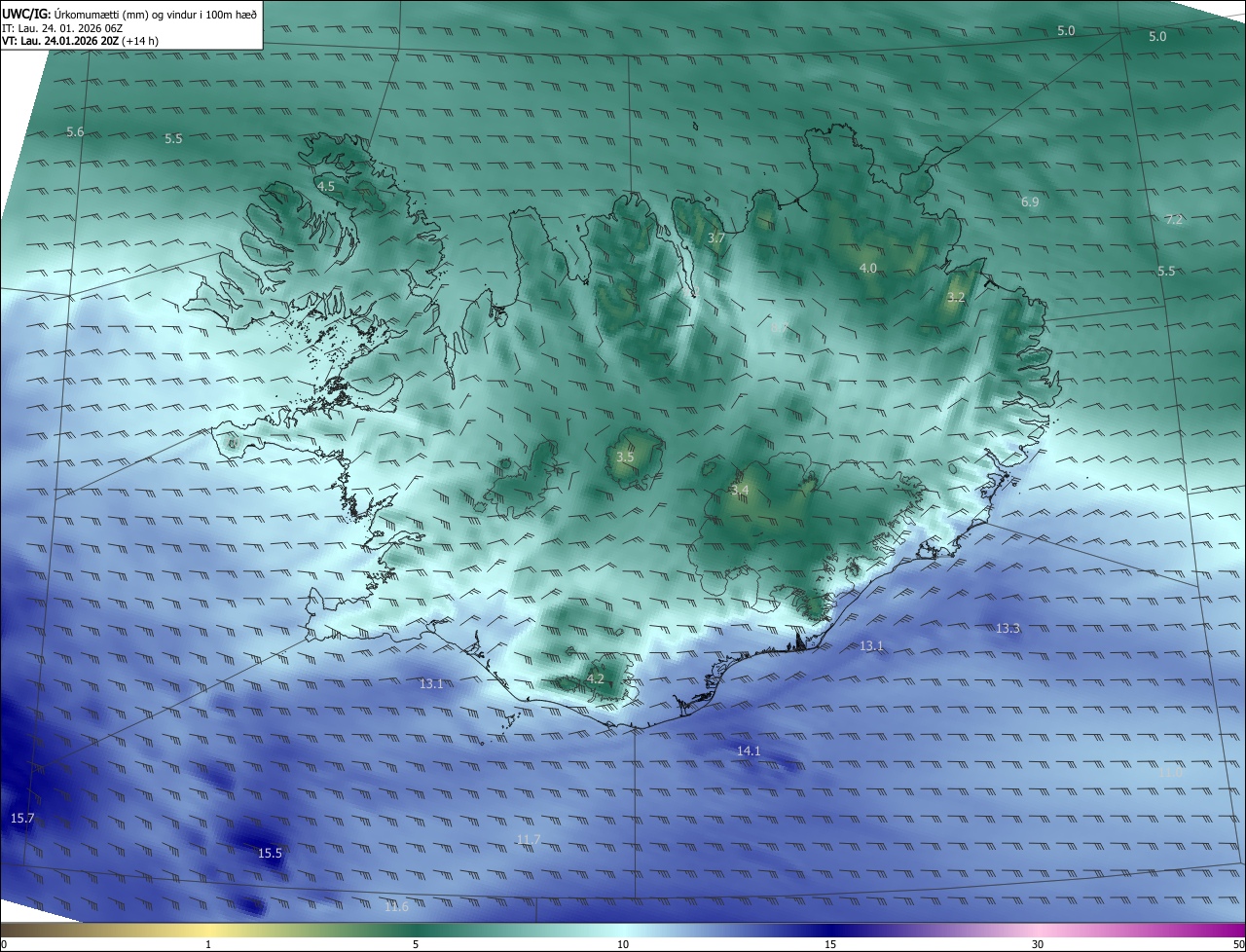Click the 3.4 value label
1246x952 pixels.
click(x=740, y=490)
